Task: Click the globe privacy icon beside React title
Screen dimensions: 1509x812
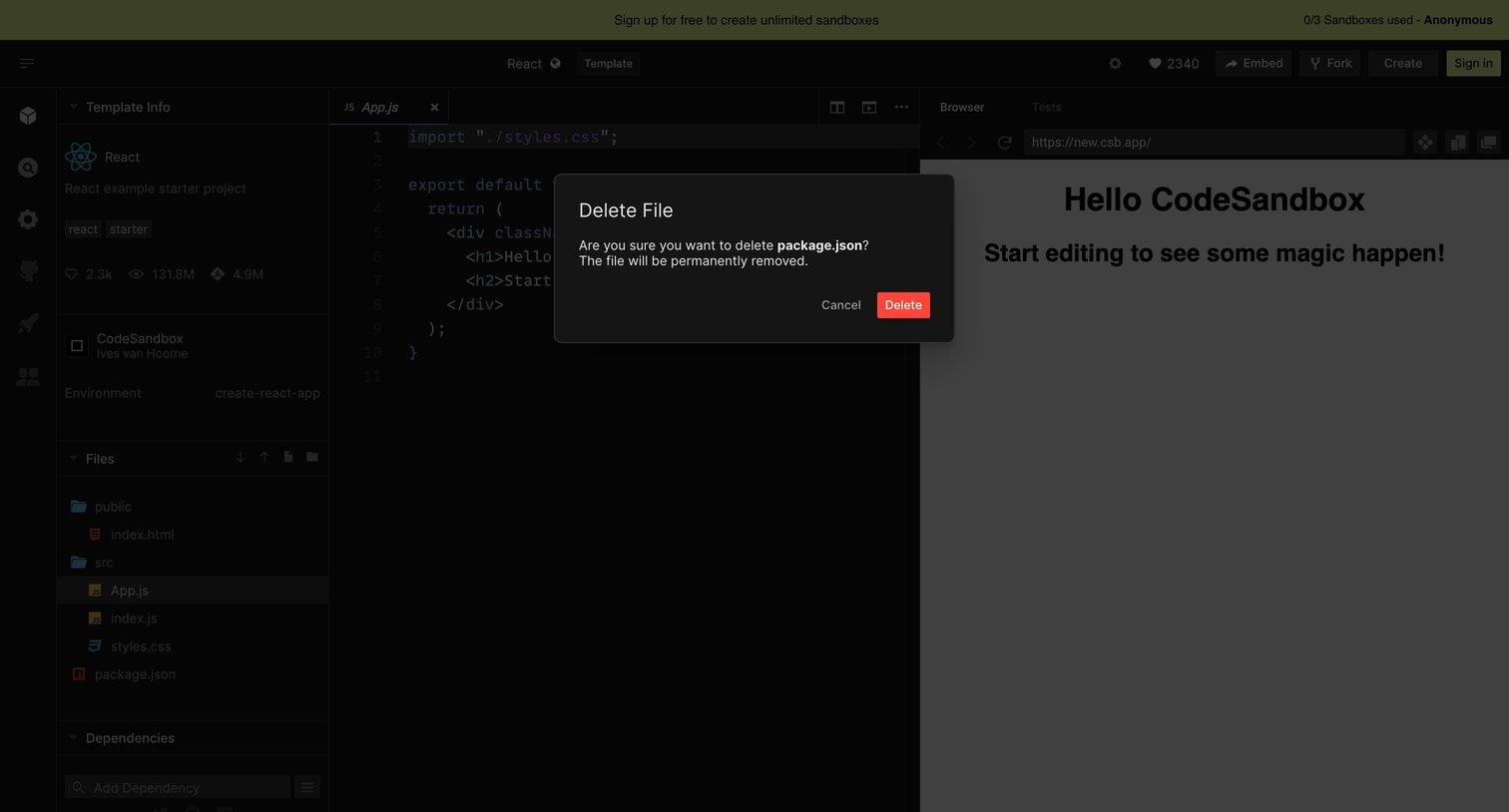Action: [x=555, y=64]
